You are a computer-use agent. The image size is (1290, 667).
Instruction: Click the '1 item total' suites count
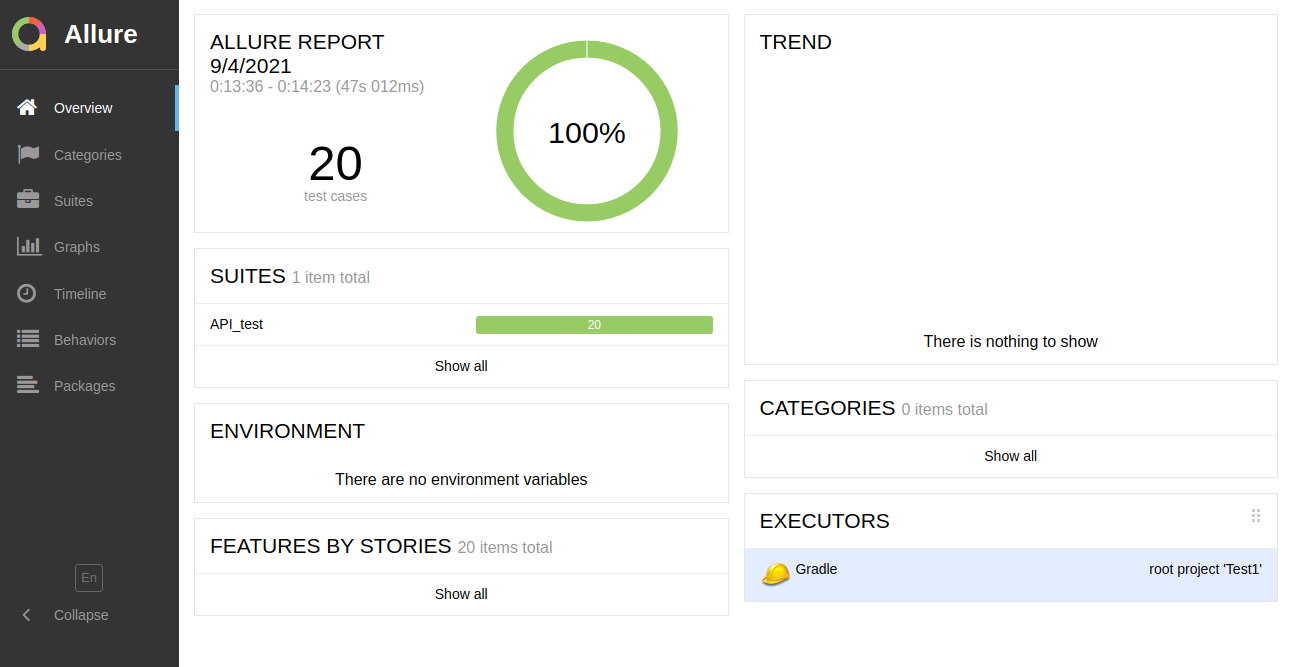(331, 277)
